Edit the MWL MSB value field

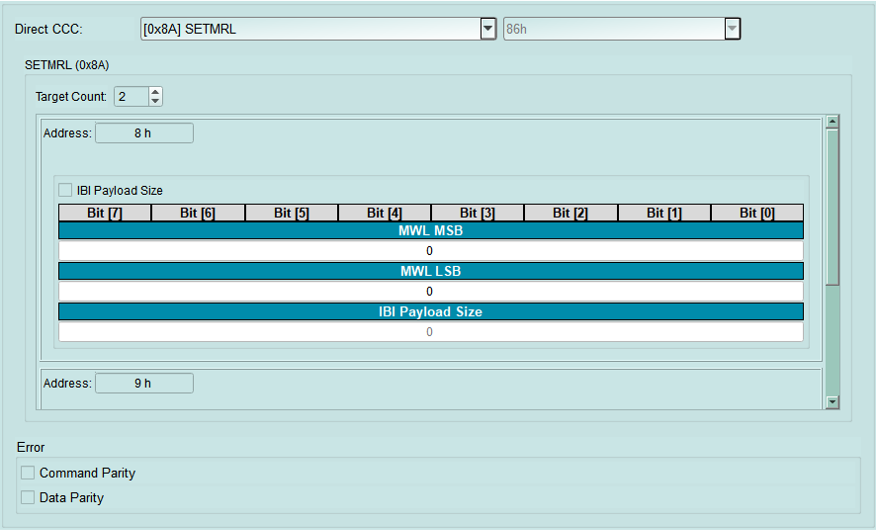pyautogui.click(x=431, y=251)
